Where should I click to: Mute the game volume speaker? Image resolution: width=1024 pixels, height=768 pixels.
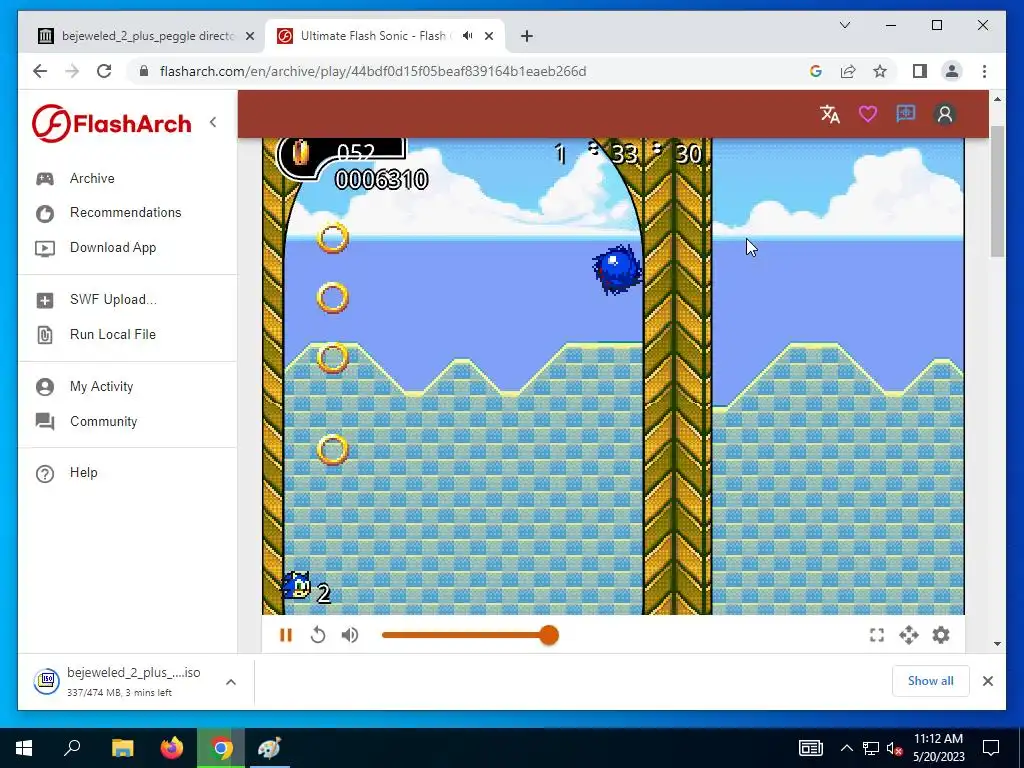(x=350, y=635)
